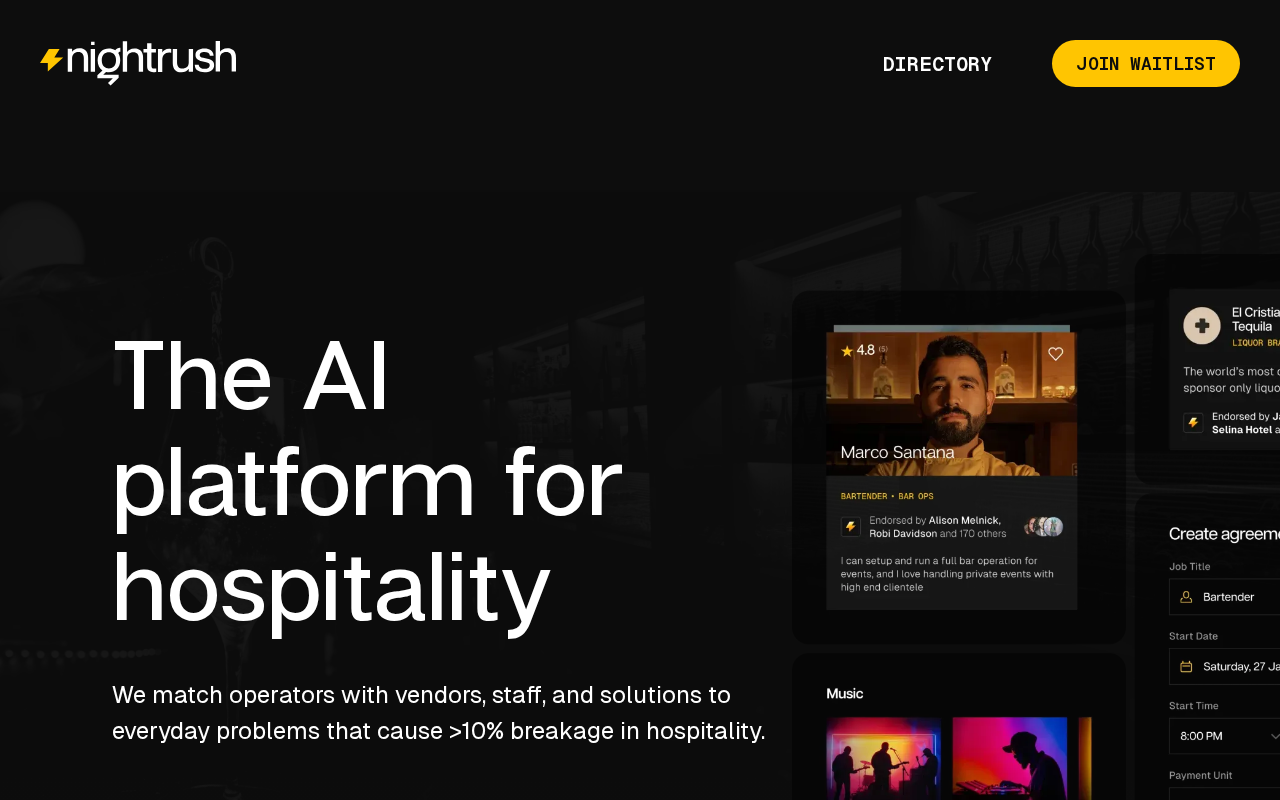Click the El Cristiano Tequila round brand logo
The image size is (1280, 800).
[1202, 326]
